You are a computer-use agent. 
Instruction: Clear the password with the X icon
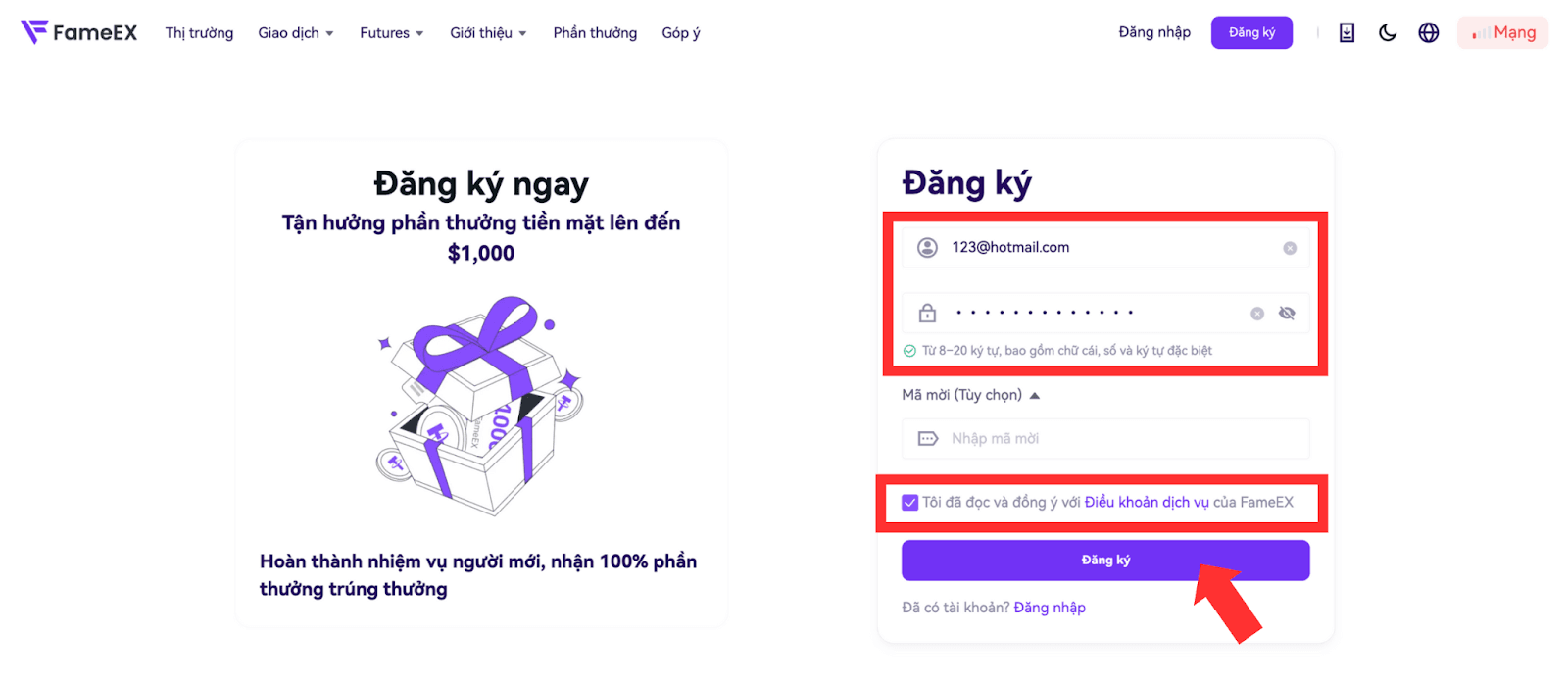click(1257, 314)
